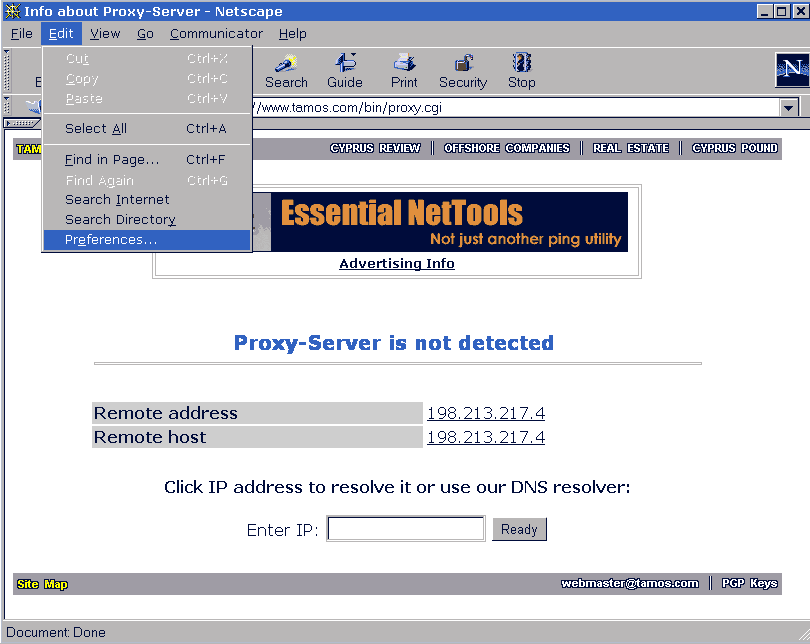Close the open Edit menu
This screenshot has width=810, height=644.
pyautogui.click(x=61, y=34)
